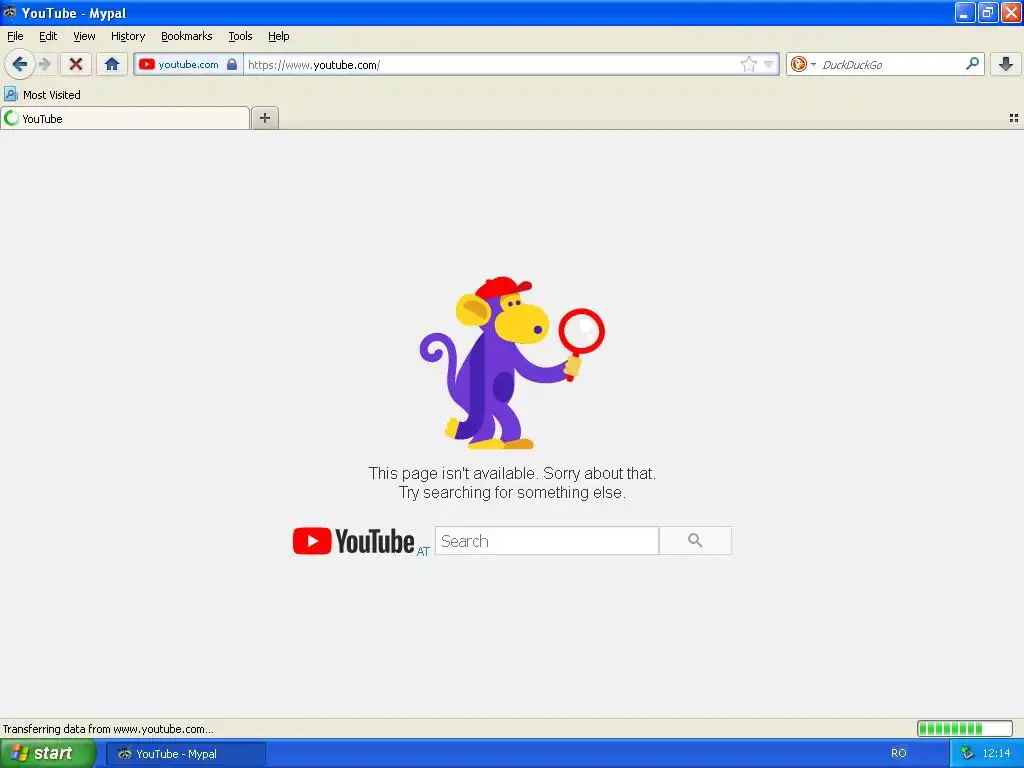1024x768 pixels.
Task: Open the URL history dropdown arrow
Action: point(769,64)
